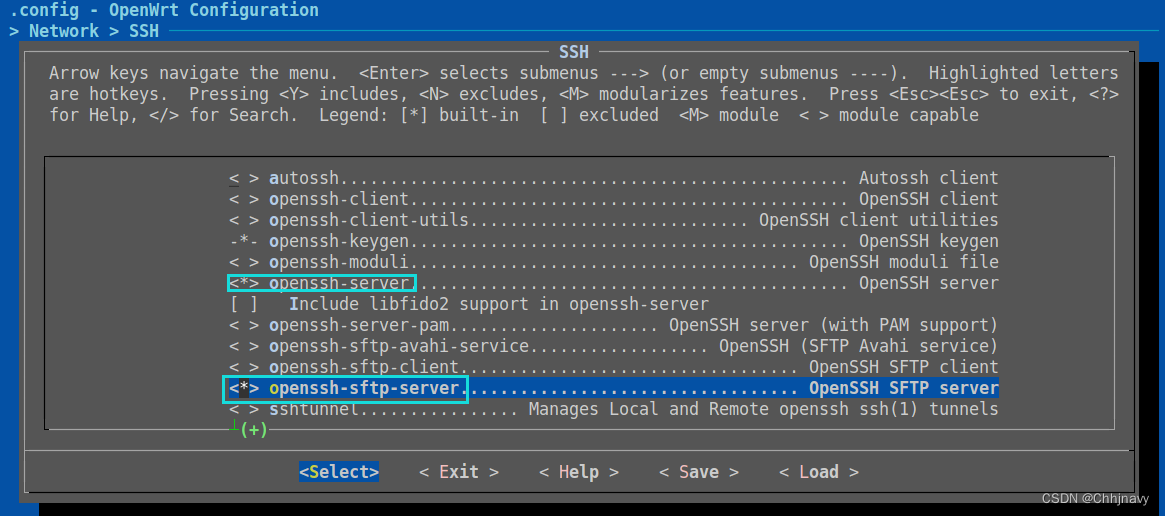This screenshot has height=516, width=1165.
Task: Click the '.config - OpenWrt Configuration' title
Action: pyautogui.click(x=164, y=10)
